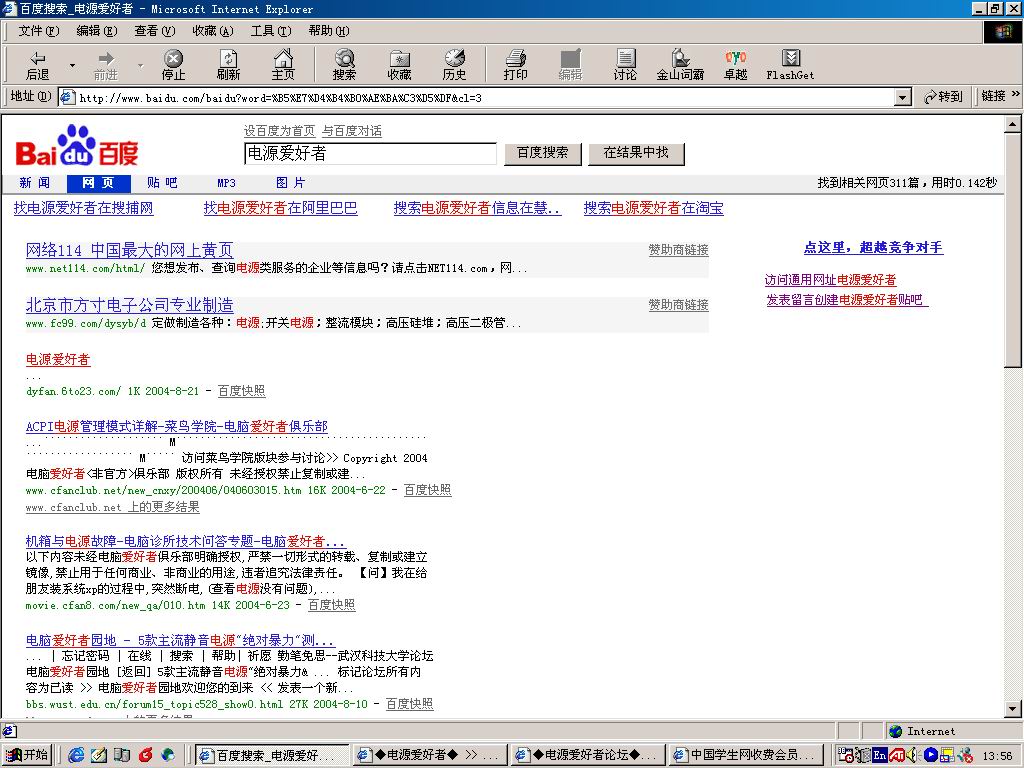Open ACPI电源管理模式详解 result link

click(x=176, y=426)
